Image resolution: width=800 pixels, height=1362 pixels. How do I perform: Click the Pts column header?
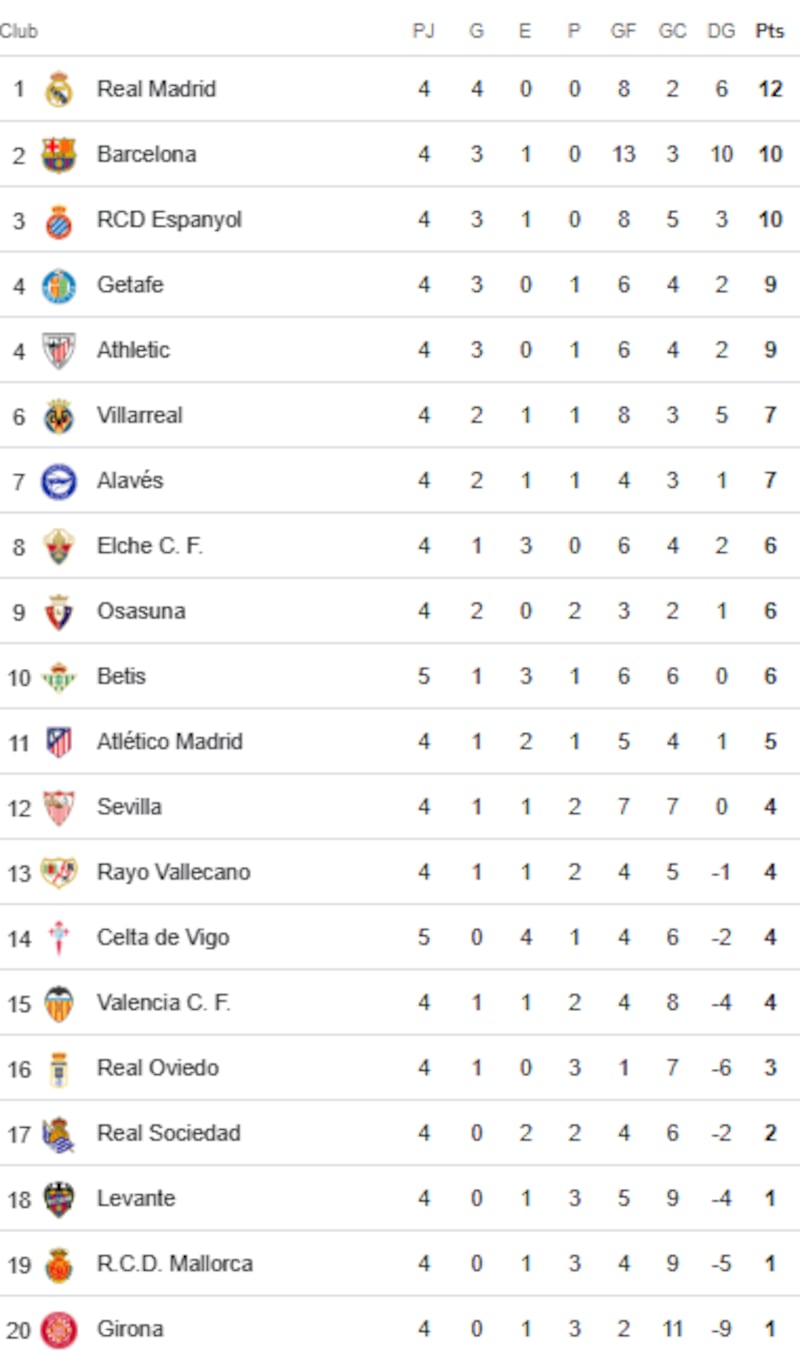coord(770,31)
